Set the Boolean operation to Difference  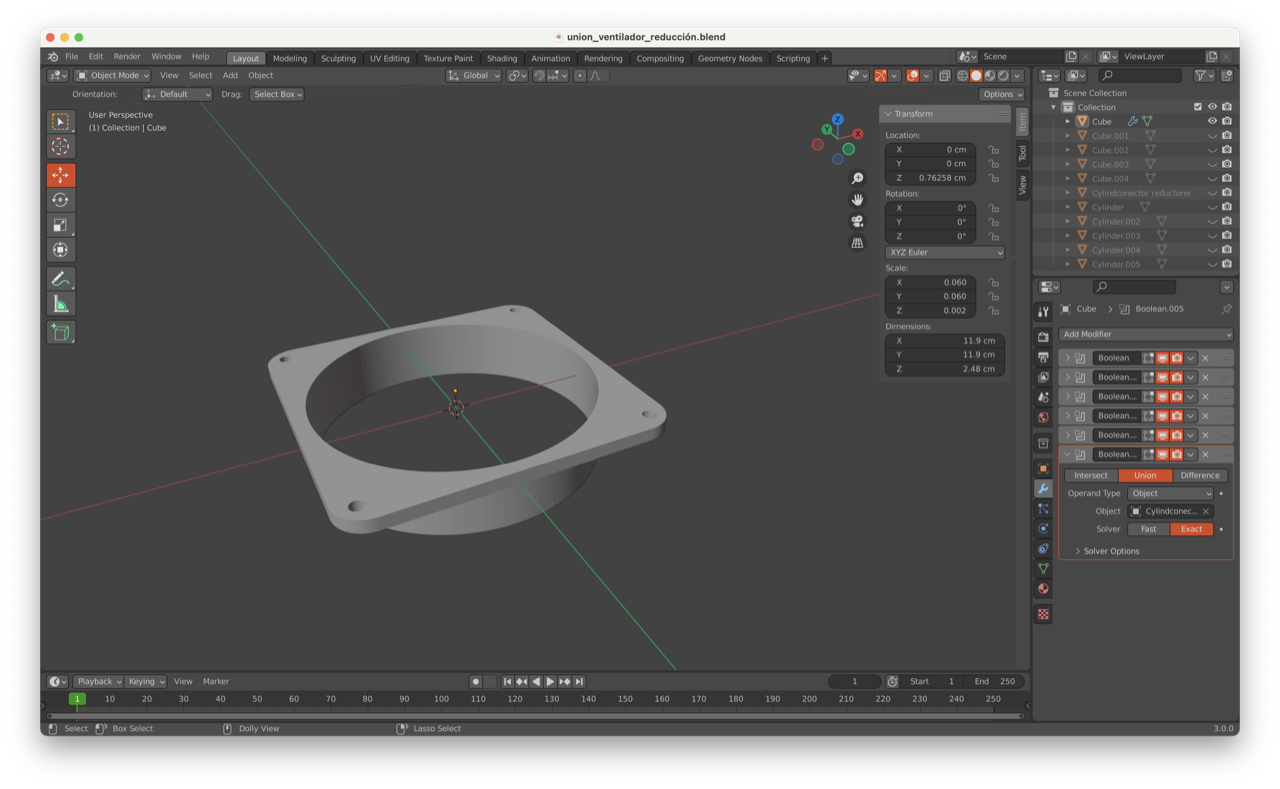[1200, 475]
